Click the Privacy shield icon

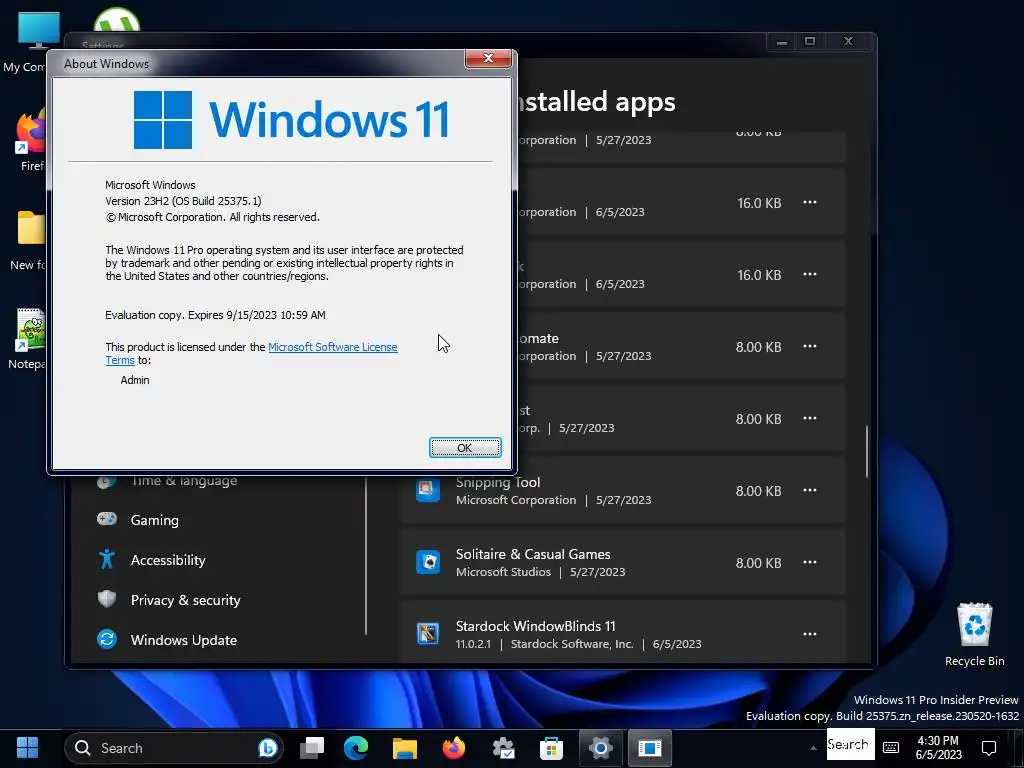click(x=106, y=599)
